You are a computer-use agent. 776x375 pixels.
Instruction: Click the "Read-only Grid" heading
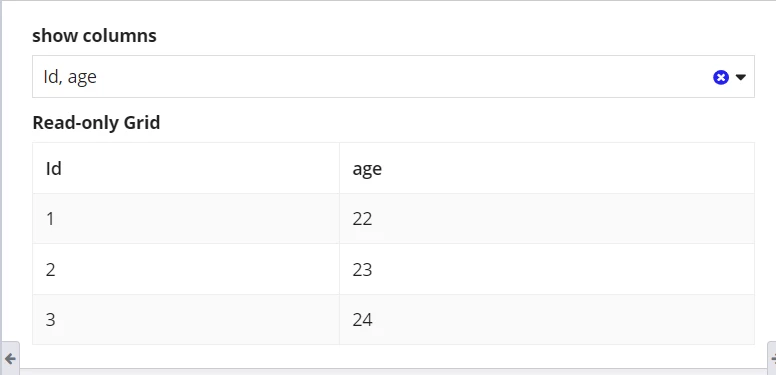click(97, 123)
